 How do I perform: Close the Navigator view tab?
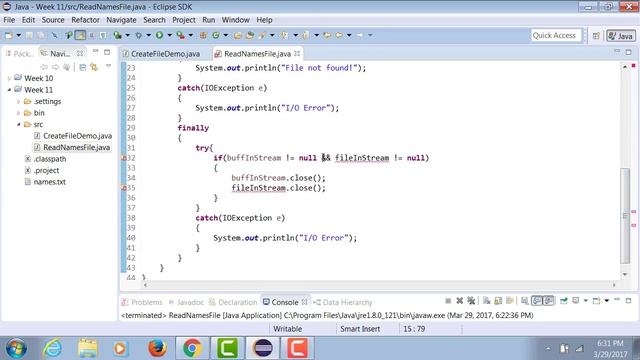pos(80,53)
